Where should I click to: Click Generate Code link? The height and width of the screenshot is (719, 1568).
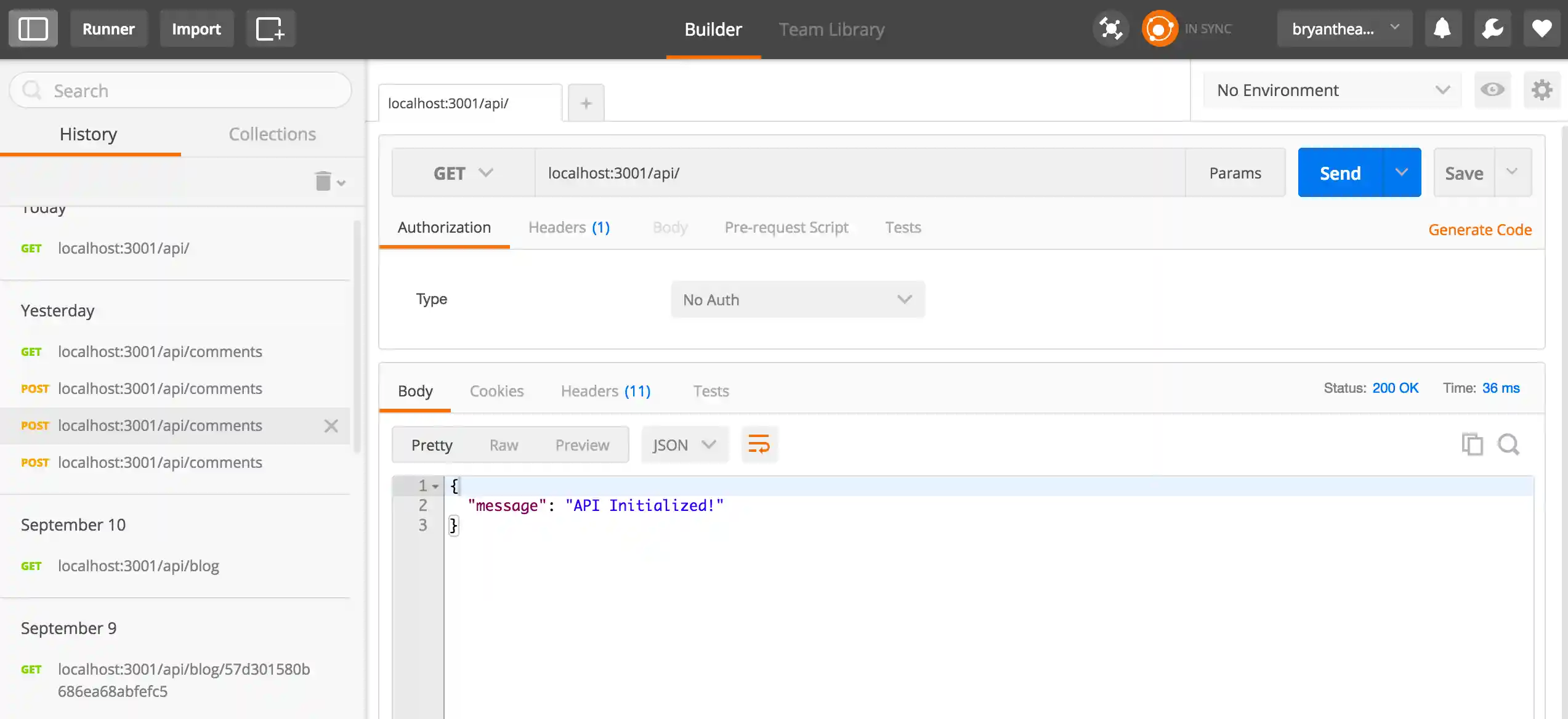1479,230
